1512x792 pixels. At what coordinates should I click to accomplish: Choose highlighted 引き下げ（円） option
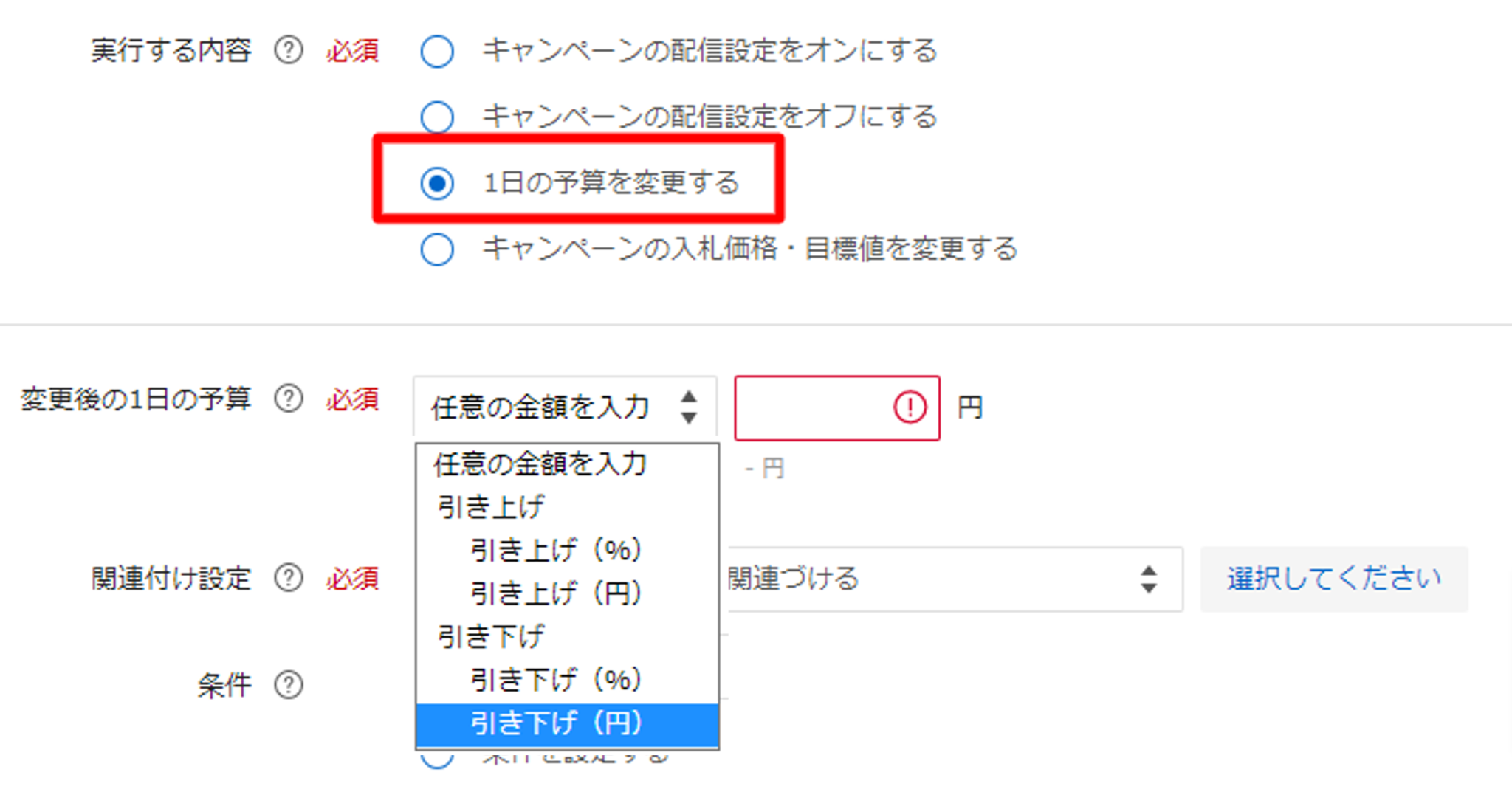(x=567, y=724)
